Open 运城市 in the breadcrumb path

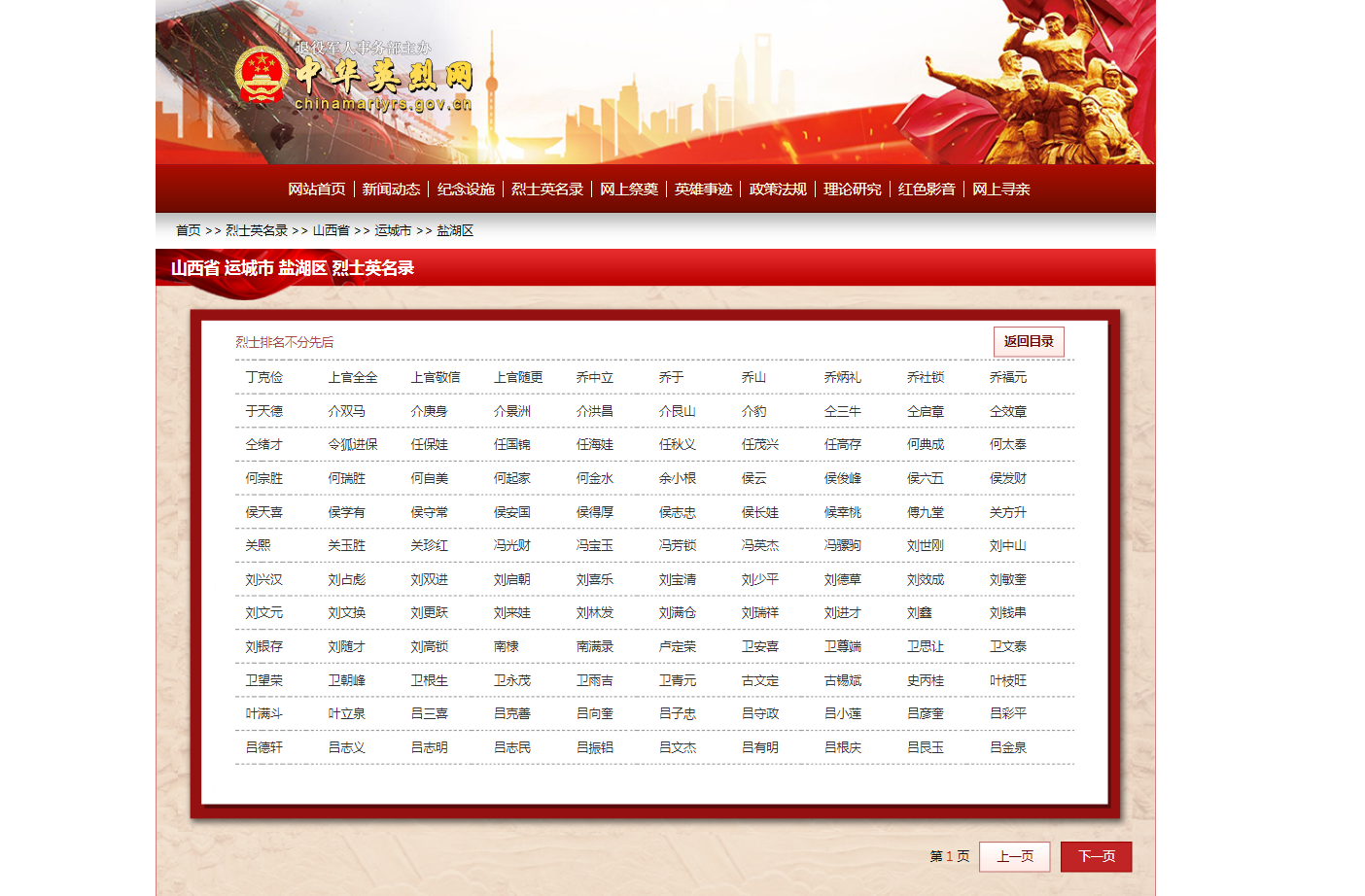[x=393, y=230]
